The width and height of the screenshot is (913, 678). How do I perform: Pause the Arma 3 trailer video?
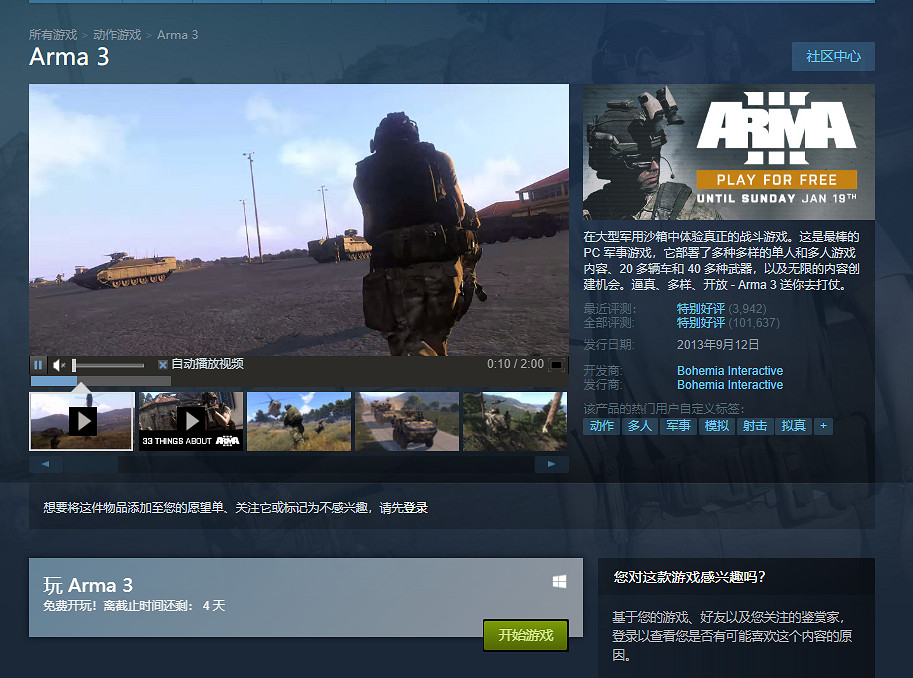[x=39, y=365]
